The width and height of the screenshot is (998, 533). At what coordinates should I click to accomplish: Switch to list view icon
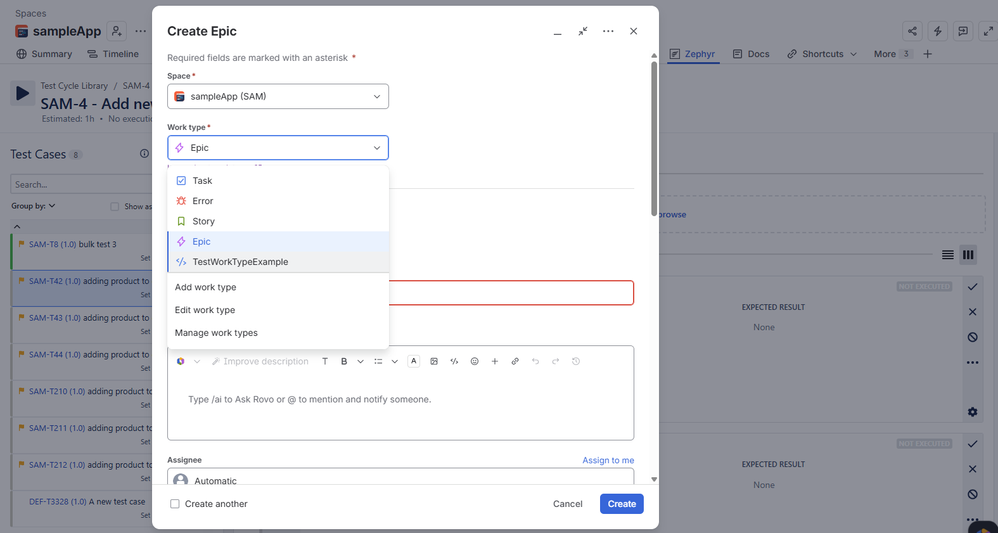coord(948,255)
